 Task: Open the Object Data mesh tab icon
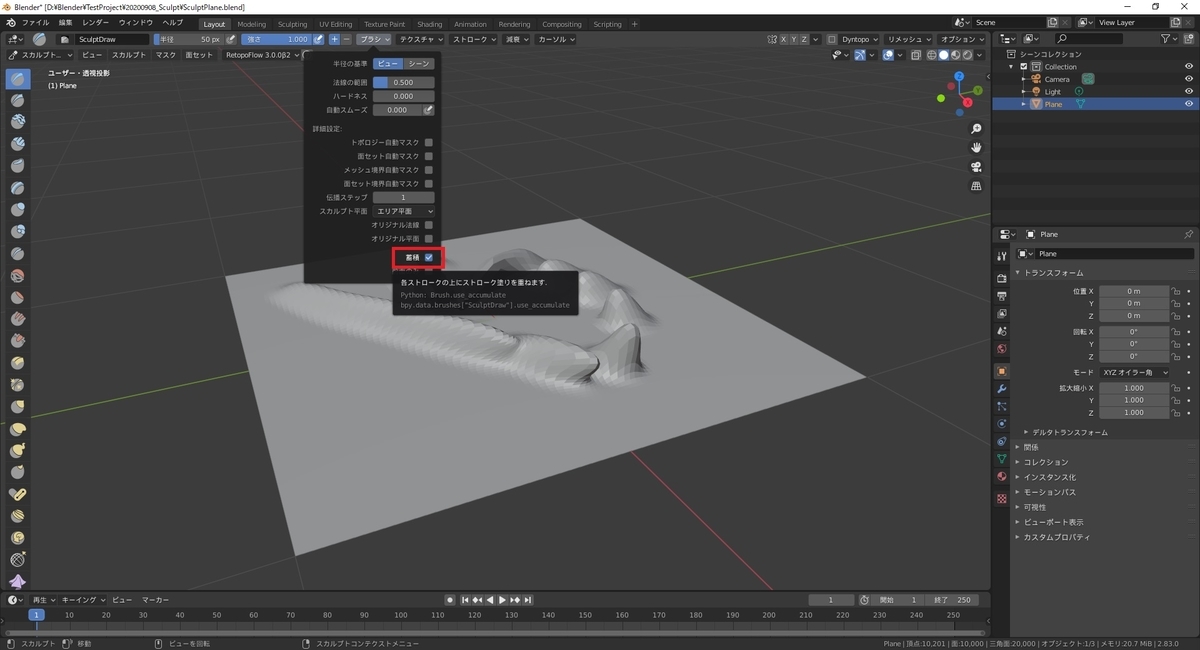coord(1001,459)
